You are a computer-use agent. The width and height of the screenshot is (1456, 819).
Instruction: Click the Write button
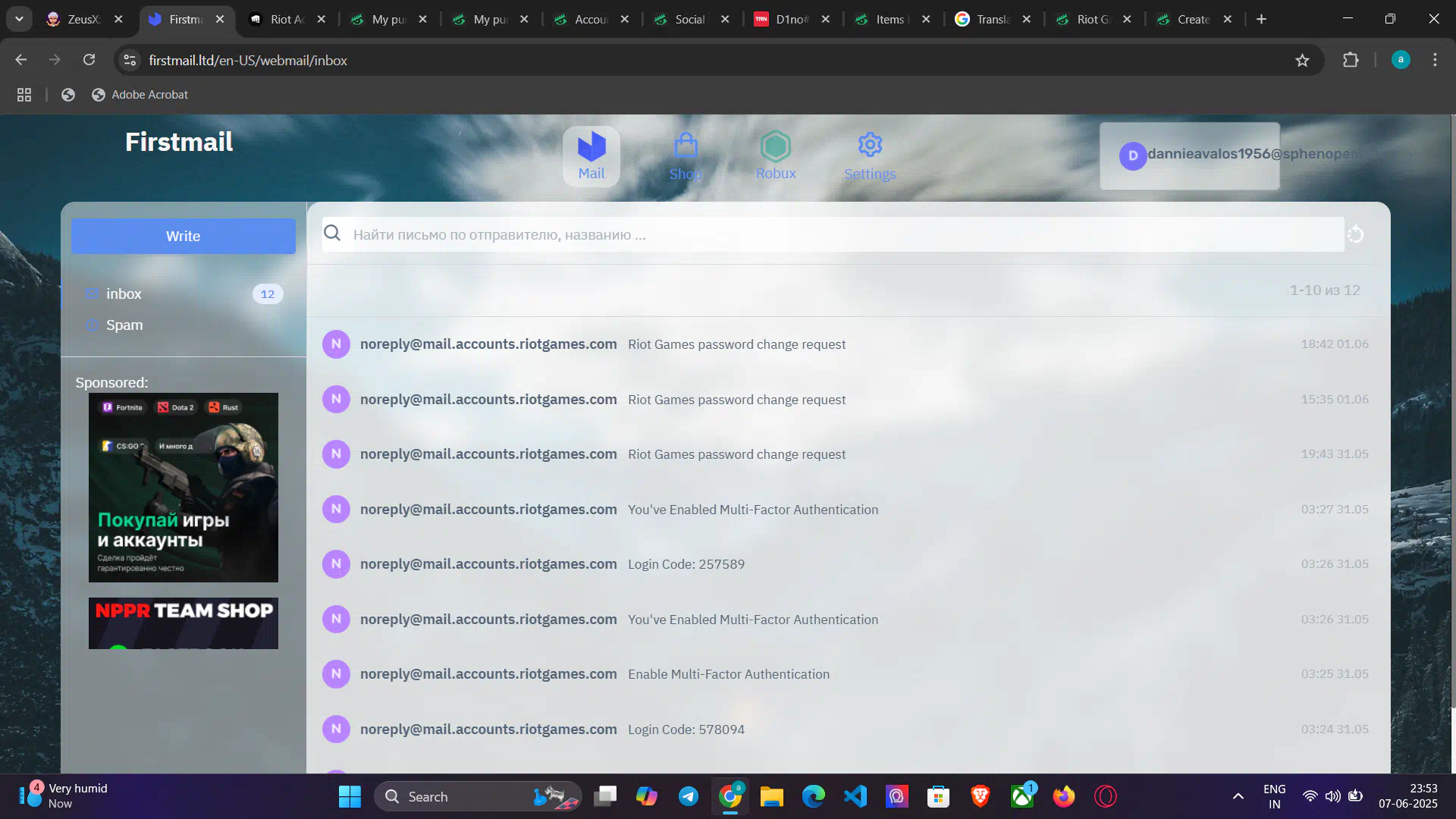tap(184, 236)
